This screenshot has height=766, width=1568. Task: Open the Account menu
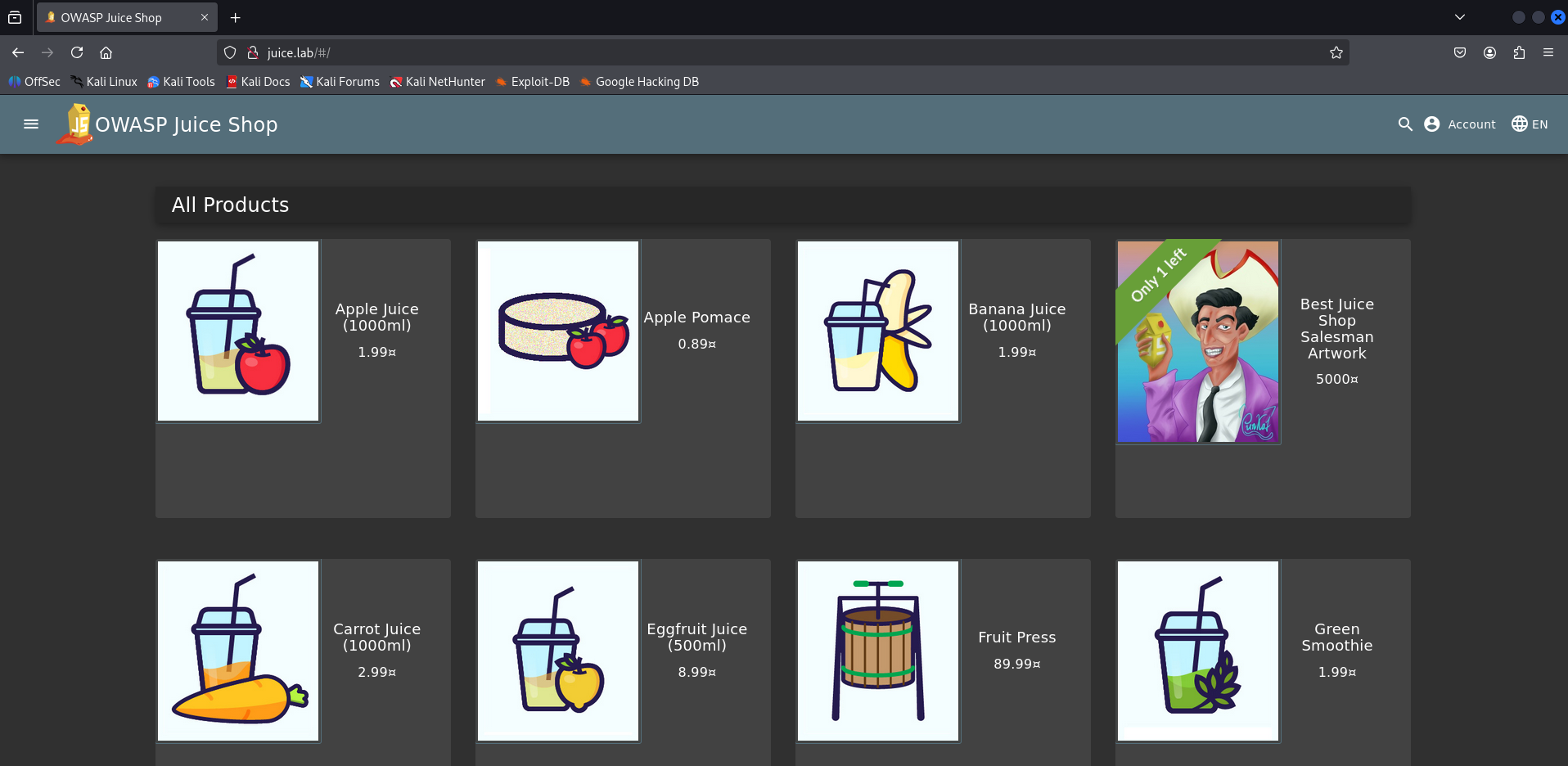[x=1460, y=124]
